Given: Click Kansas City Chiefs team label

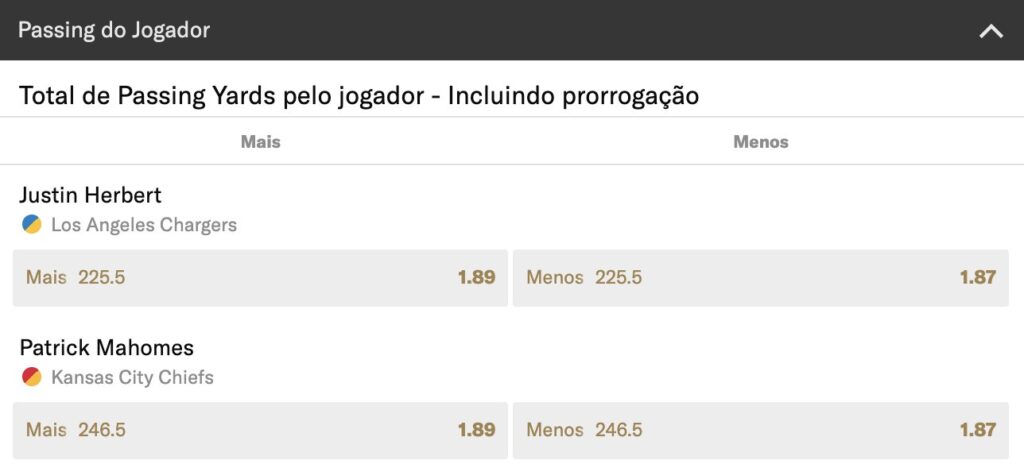Looking at the screenshot, I should (x=132, y=377).
